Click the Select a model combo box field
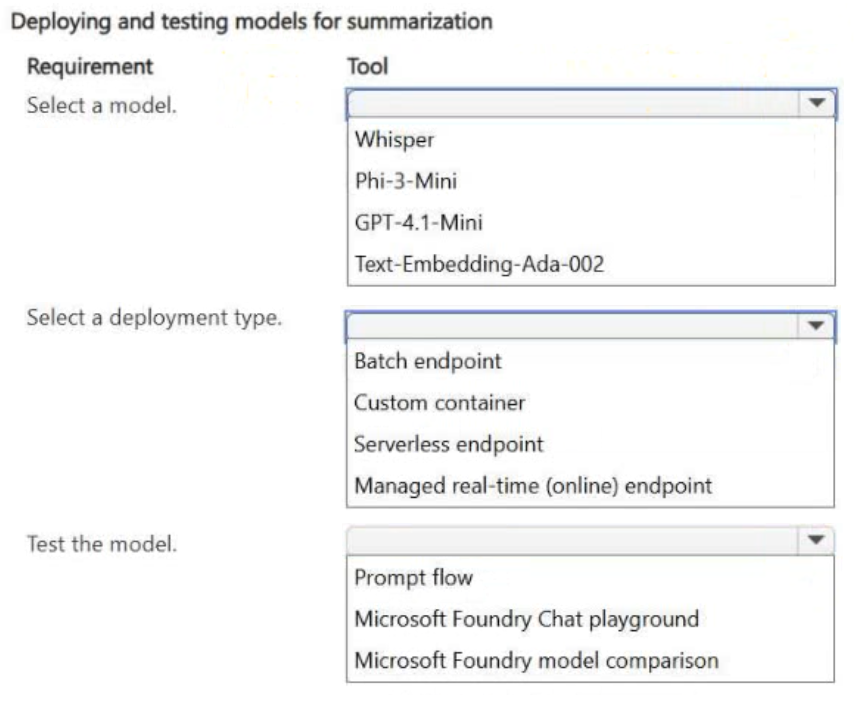The height and width of the screenshot is (706, 854). pos(591,104)
